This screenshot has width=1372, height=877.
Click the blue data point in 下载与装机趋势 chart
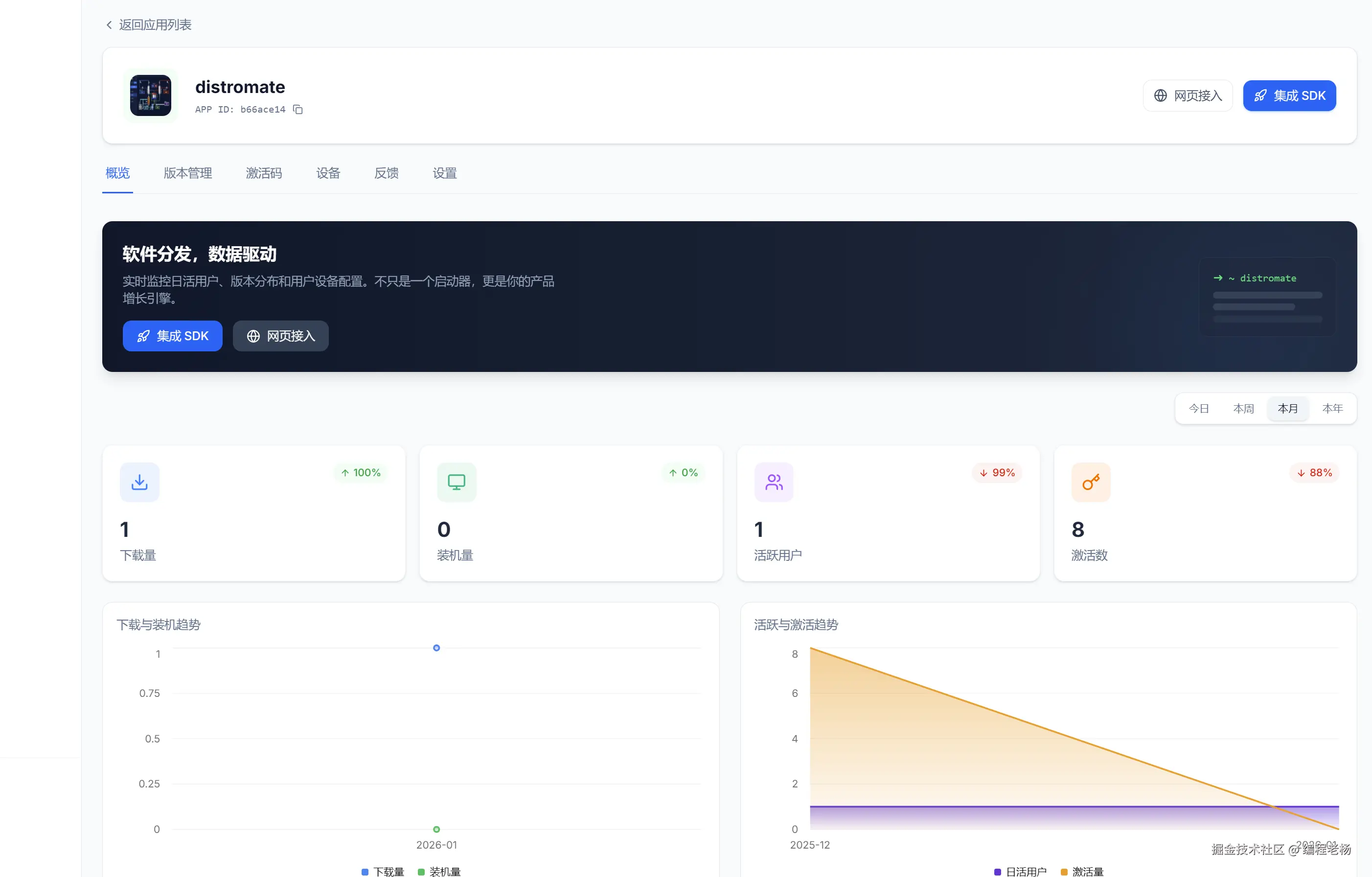(x=436, y=648)
